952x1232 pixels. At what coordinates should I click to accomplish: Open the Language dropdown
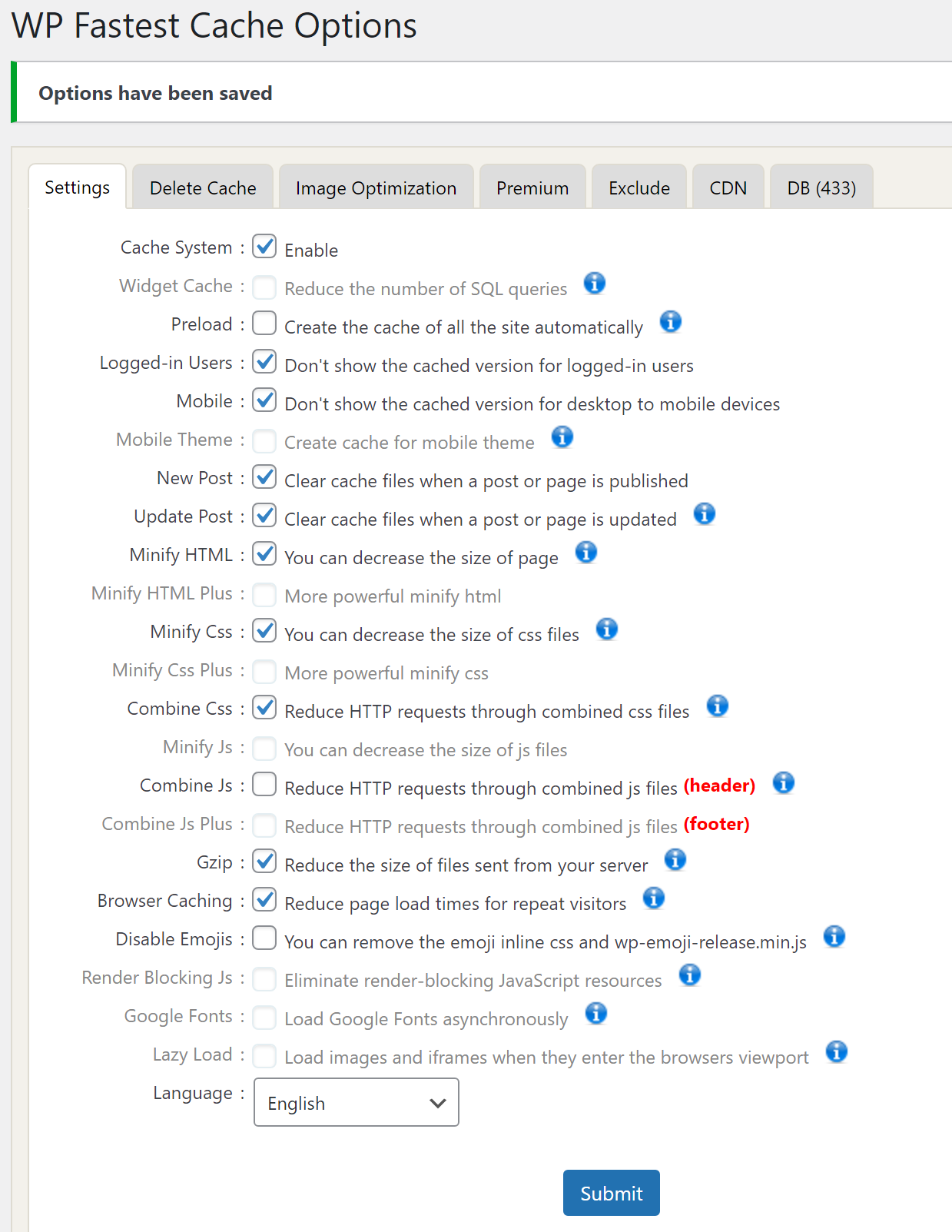pos(357,1102)
